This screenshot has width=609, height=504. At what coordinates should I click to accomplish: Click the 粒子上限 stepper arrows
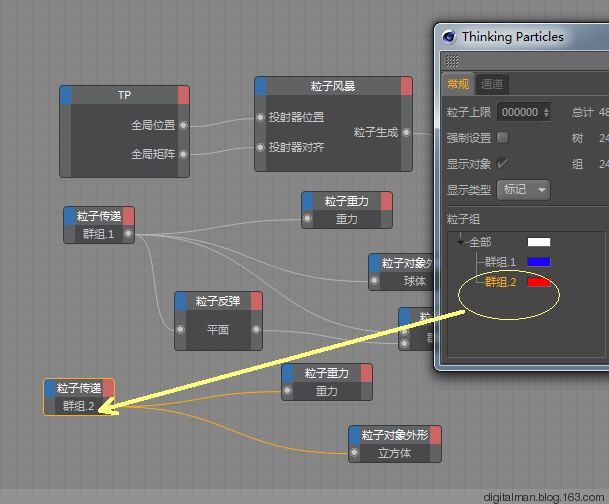pyautogui.click(x=546, y=113)
